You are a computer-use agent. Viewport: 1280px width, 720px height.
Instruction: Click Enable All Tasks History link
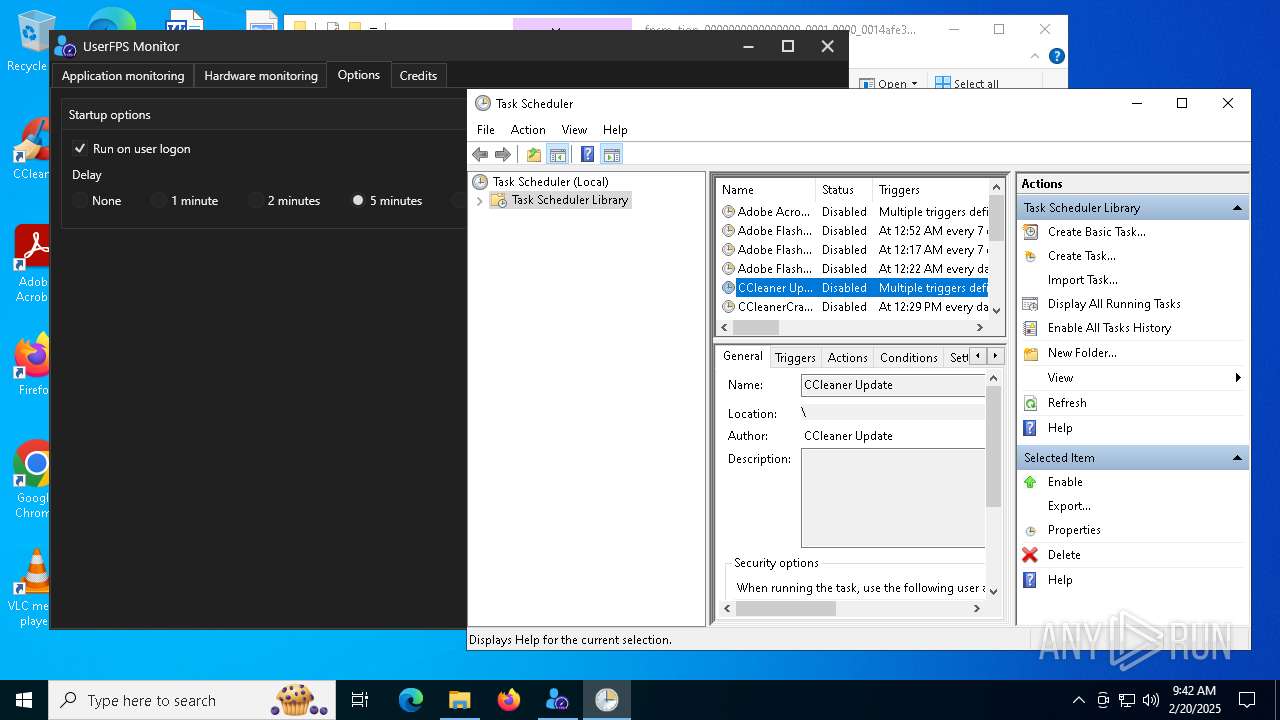(1109, 328)
